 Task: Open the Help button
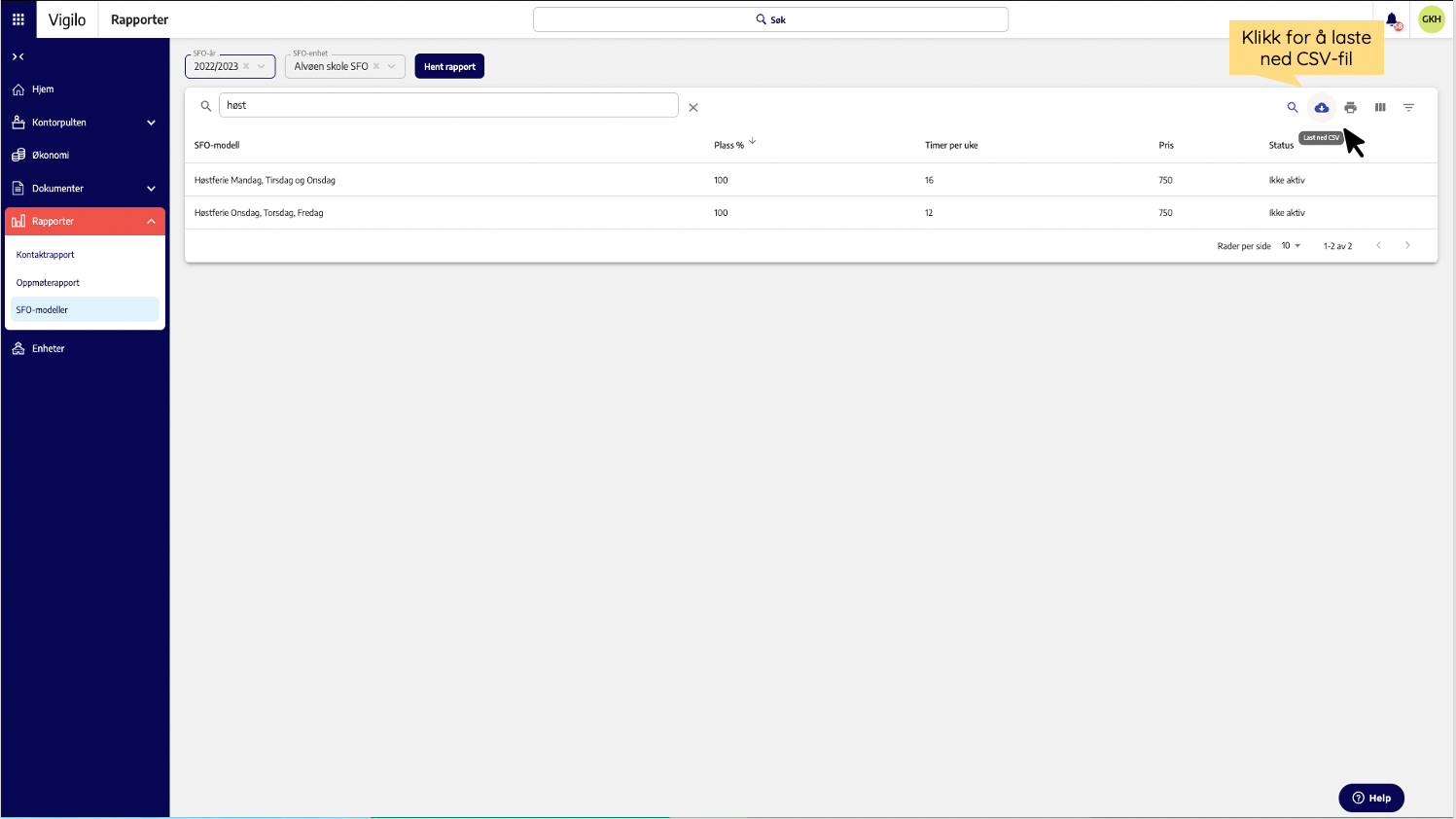coord(1371,798)
